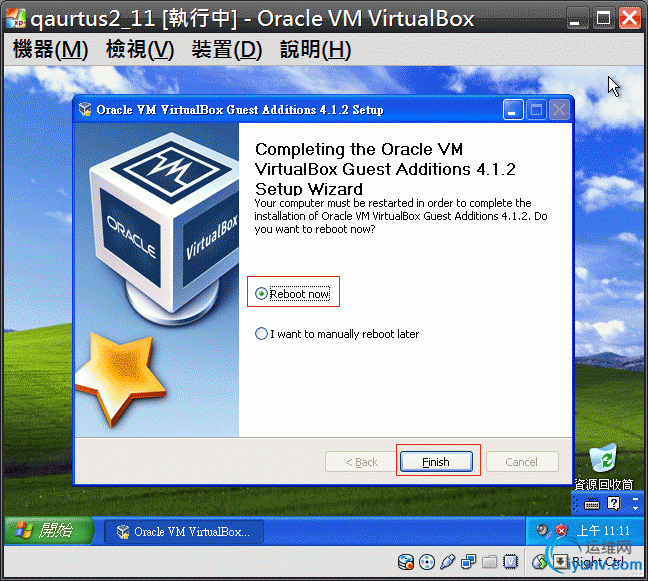Screen dimensions: 648x581
Task: Click the network adapters status icon
Action: tap(469, 562)
